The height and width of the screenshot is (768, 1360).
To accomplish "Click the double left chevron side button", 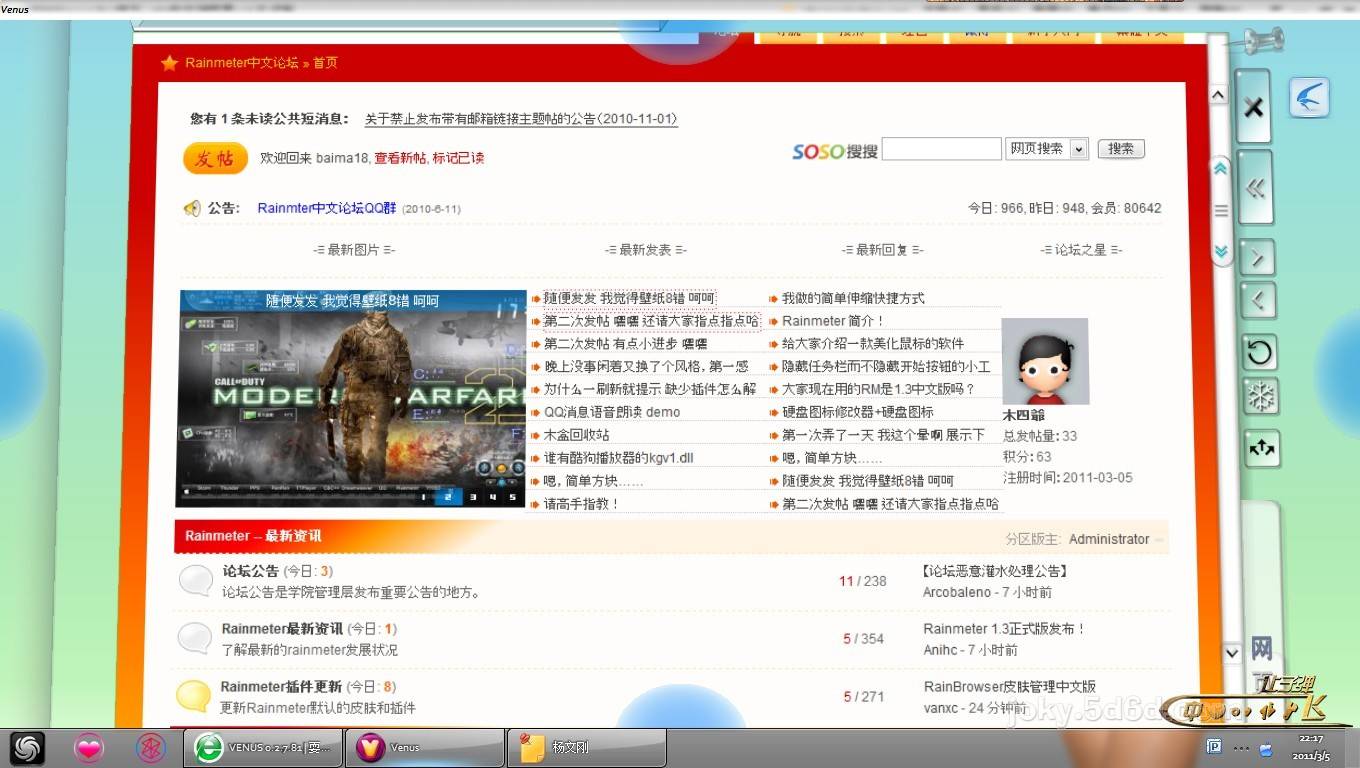I will coord(1256,188).
